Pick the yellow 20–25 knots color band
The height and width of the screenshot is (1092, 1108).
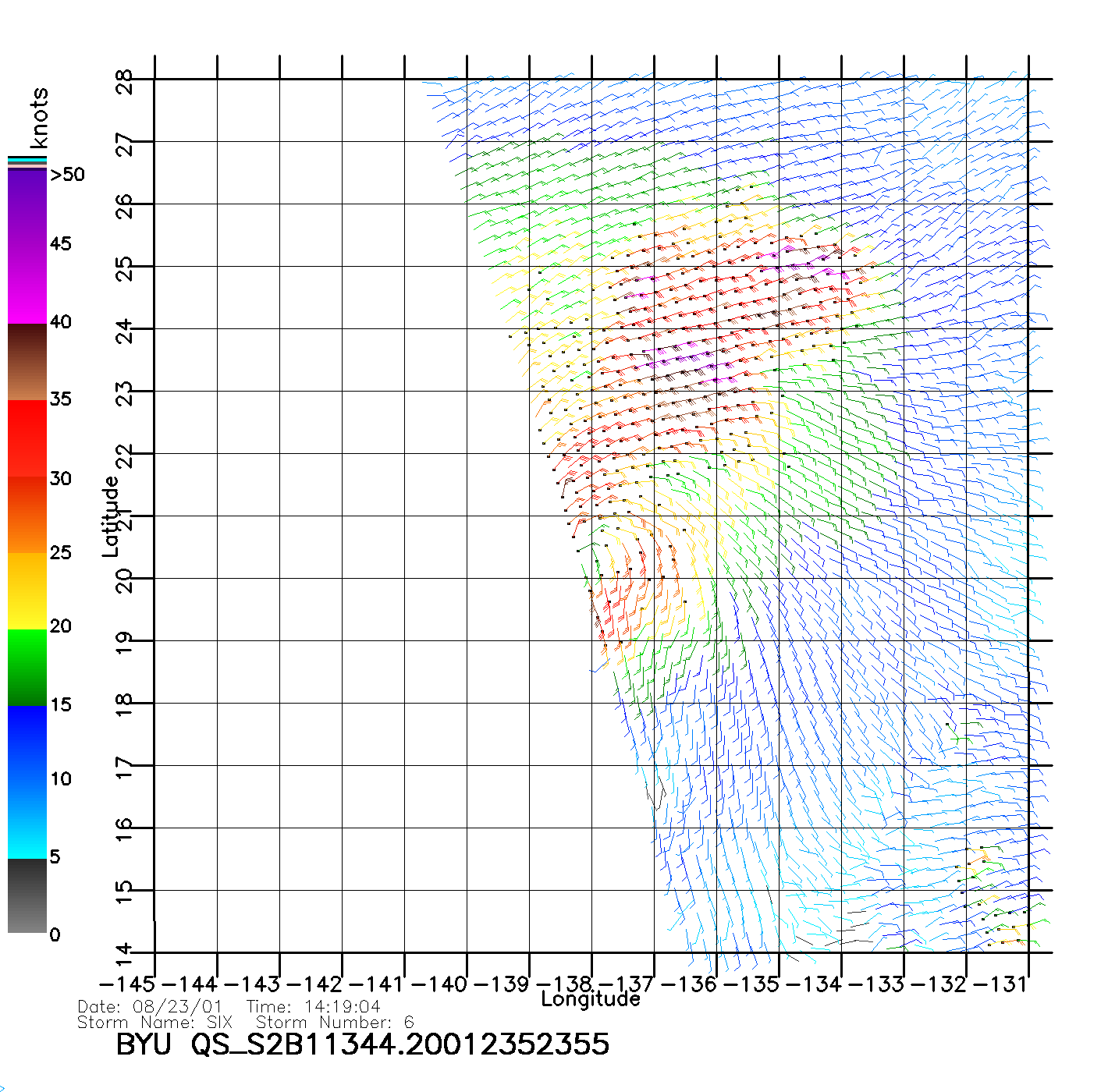pyautogui.click(x=27, y=590)
